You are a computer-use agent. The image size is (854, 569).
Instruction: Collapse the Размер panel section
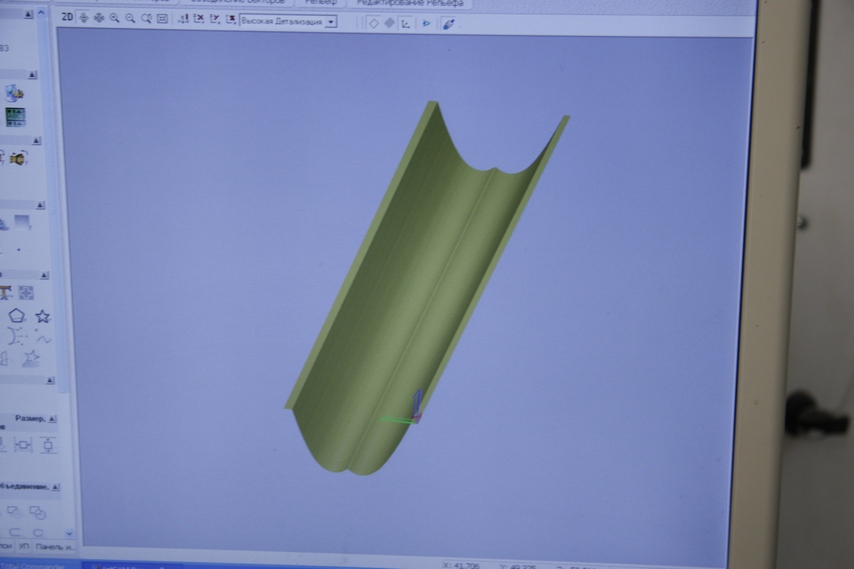coord(53,419)
